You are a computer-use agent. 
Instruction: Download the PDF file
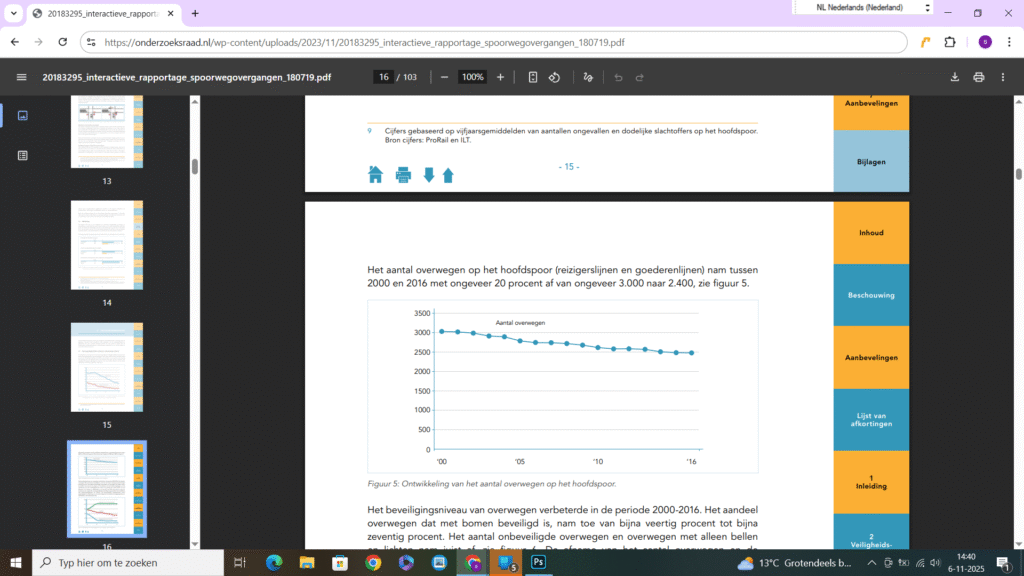[954, 77]
